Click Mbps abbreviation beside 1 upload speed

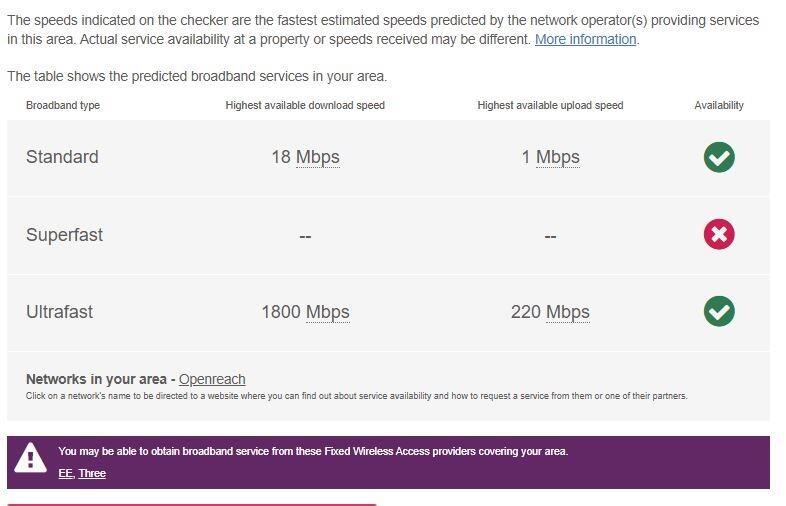(x=557, y=157)
